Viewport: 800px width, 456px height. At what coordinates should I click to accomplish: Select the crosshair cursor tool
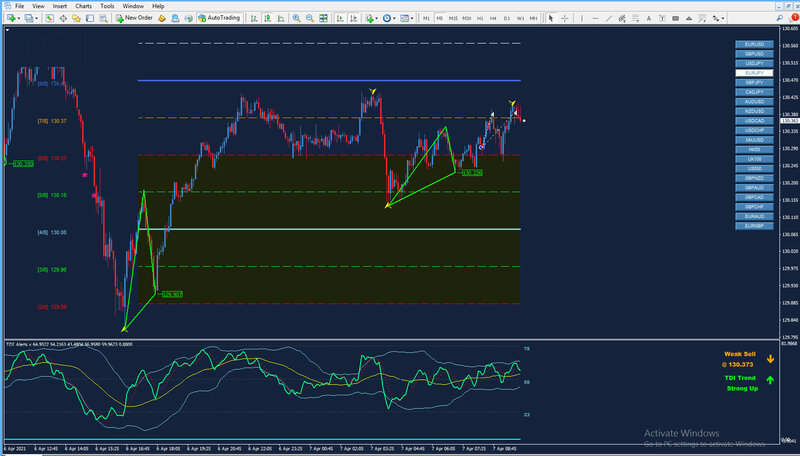click(x=565, y=18)
